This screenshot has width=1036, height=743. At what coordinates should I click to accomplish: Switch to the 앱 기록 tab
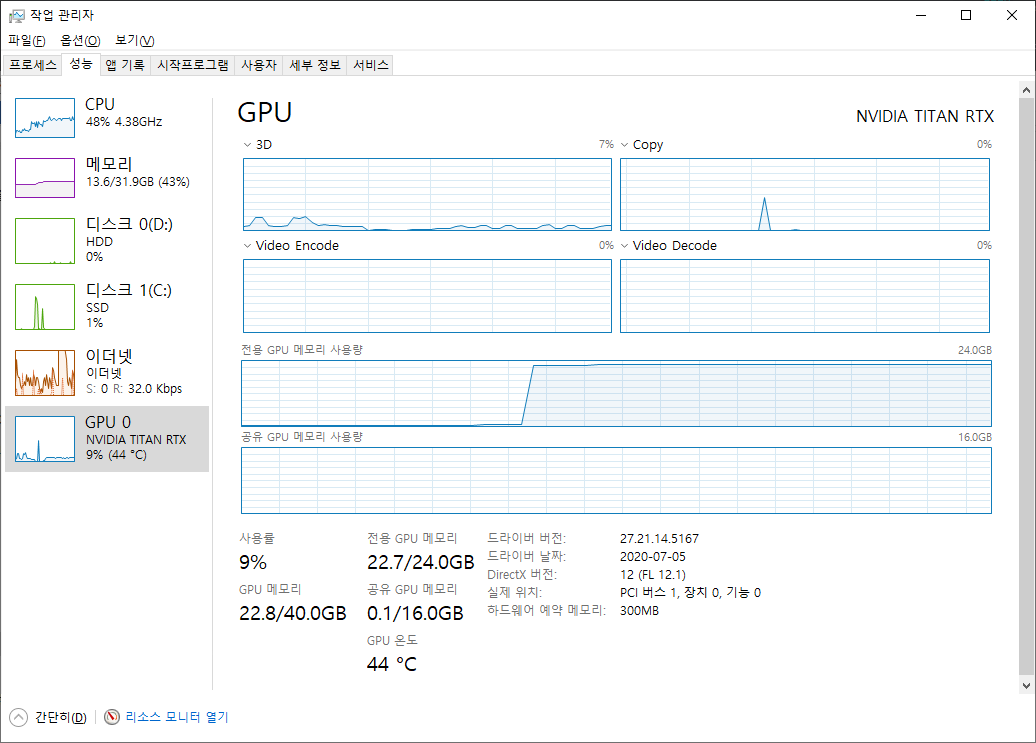[x=125, y=65]
